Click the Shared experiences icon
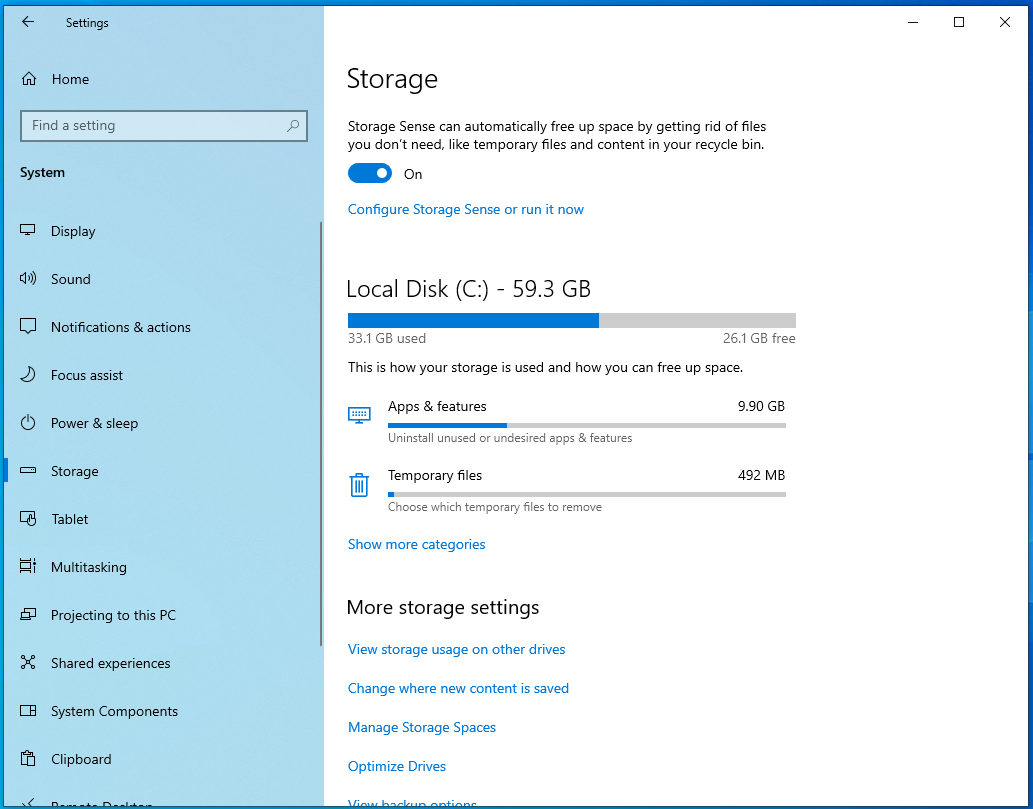Viewport: 1033px width, 809px height. pos(28,662)
